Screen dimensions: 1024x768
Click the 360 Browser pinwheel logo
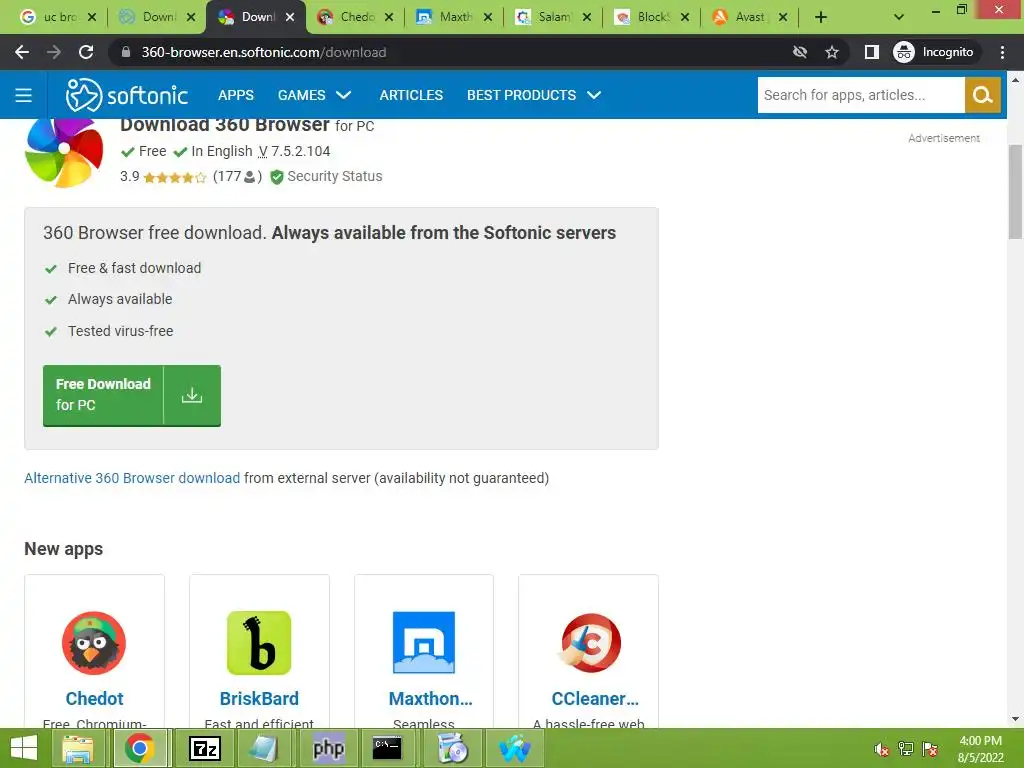64,152
